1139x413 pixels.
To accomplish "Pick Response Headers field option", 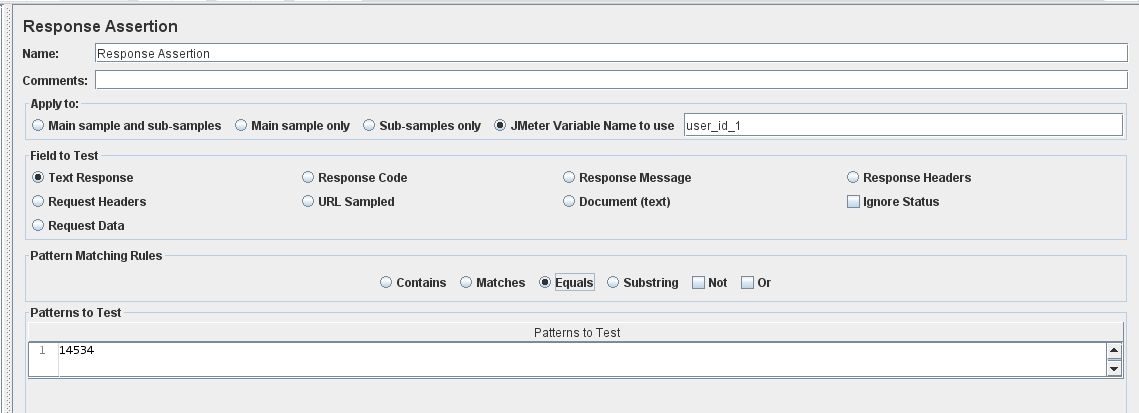I will coord(854,178).
